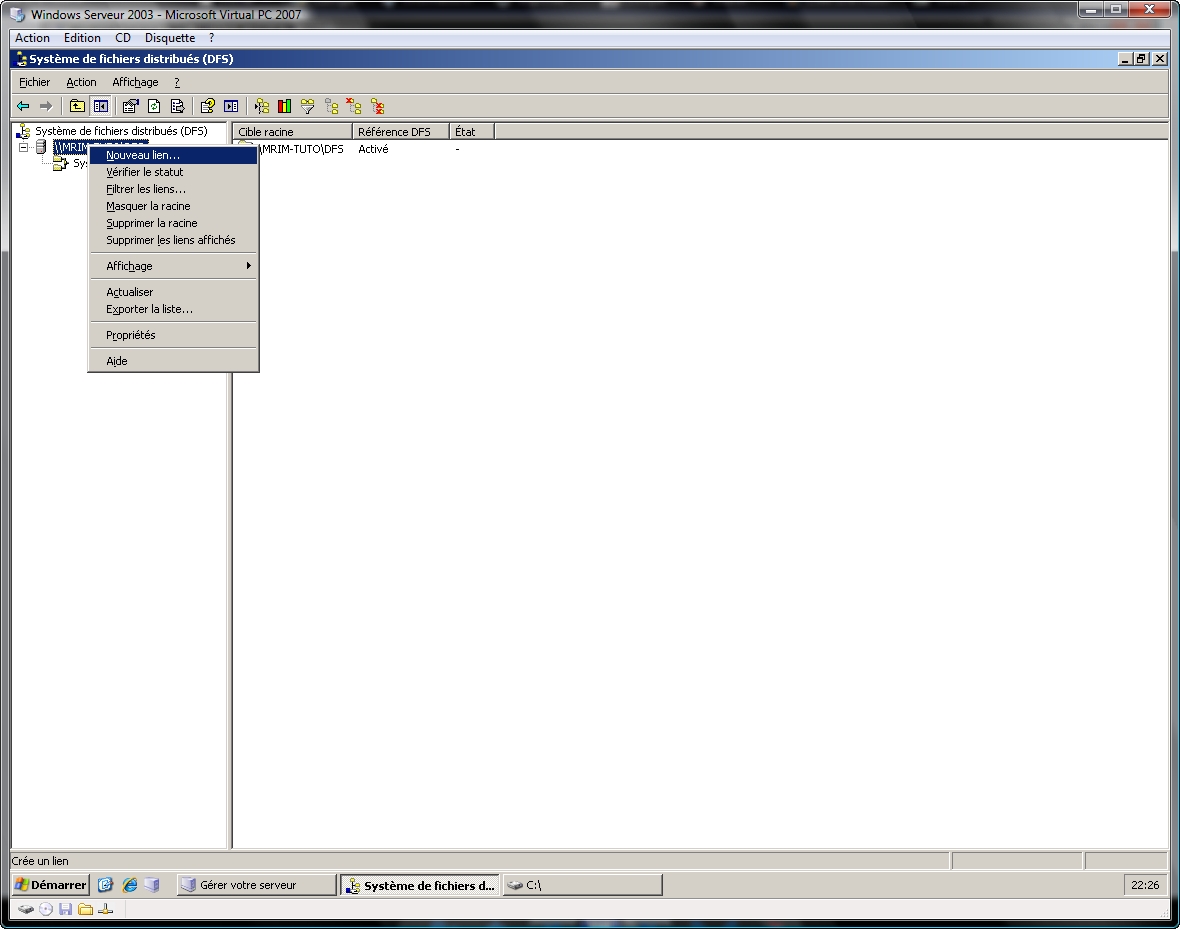Choose Masquer la racine in context menu
The image size is (1180, 929).
tap(173, 206)
